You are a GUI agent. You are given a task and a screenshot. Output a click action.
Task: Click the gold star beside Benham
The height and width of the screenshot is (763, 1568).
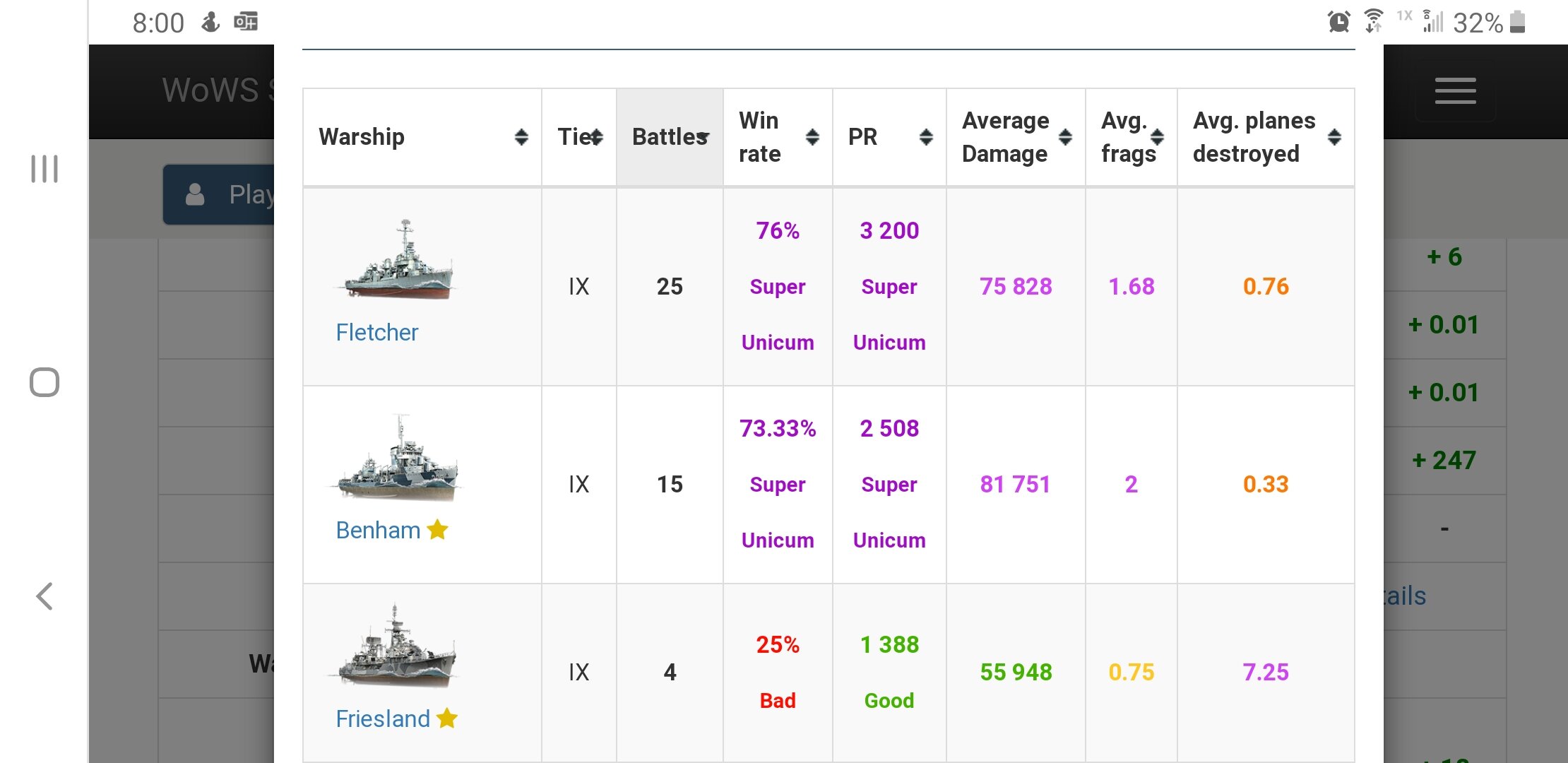tap(438, 529)
